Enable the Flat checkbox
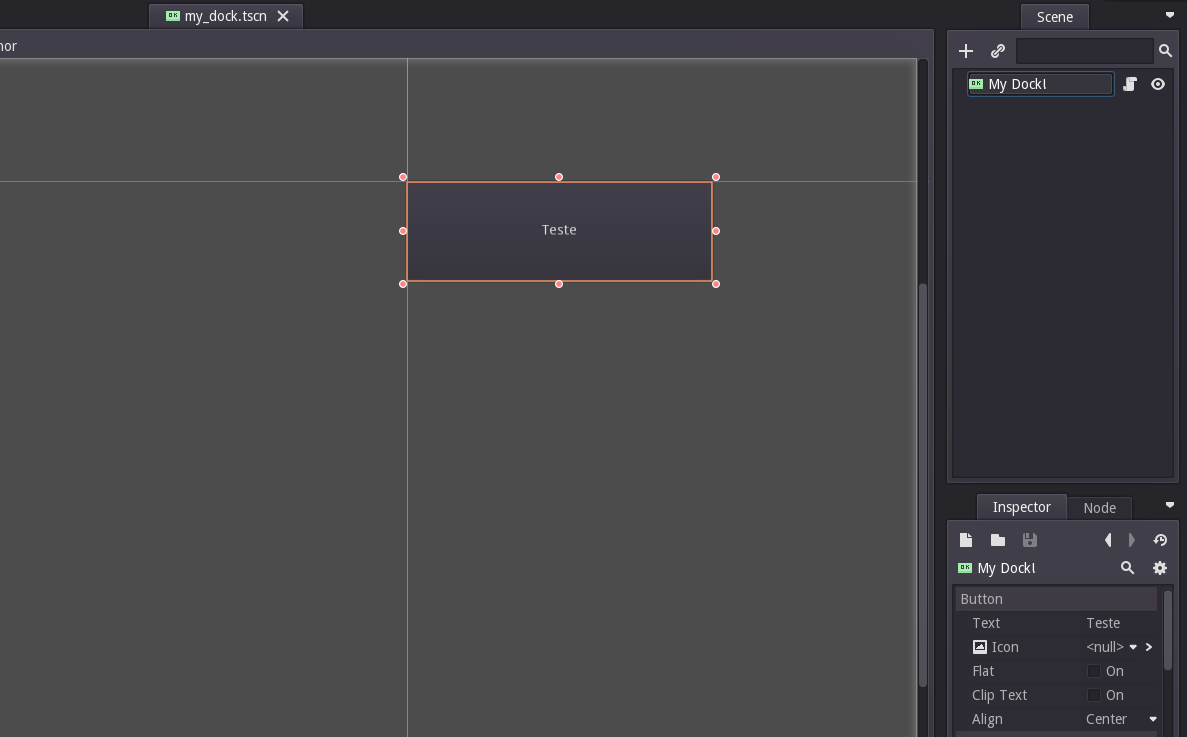 tap(1094, 671)
